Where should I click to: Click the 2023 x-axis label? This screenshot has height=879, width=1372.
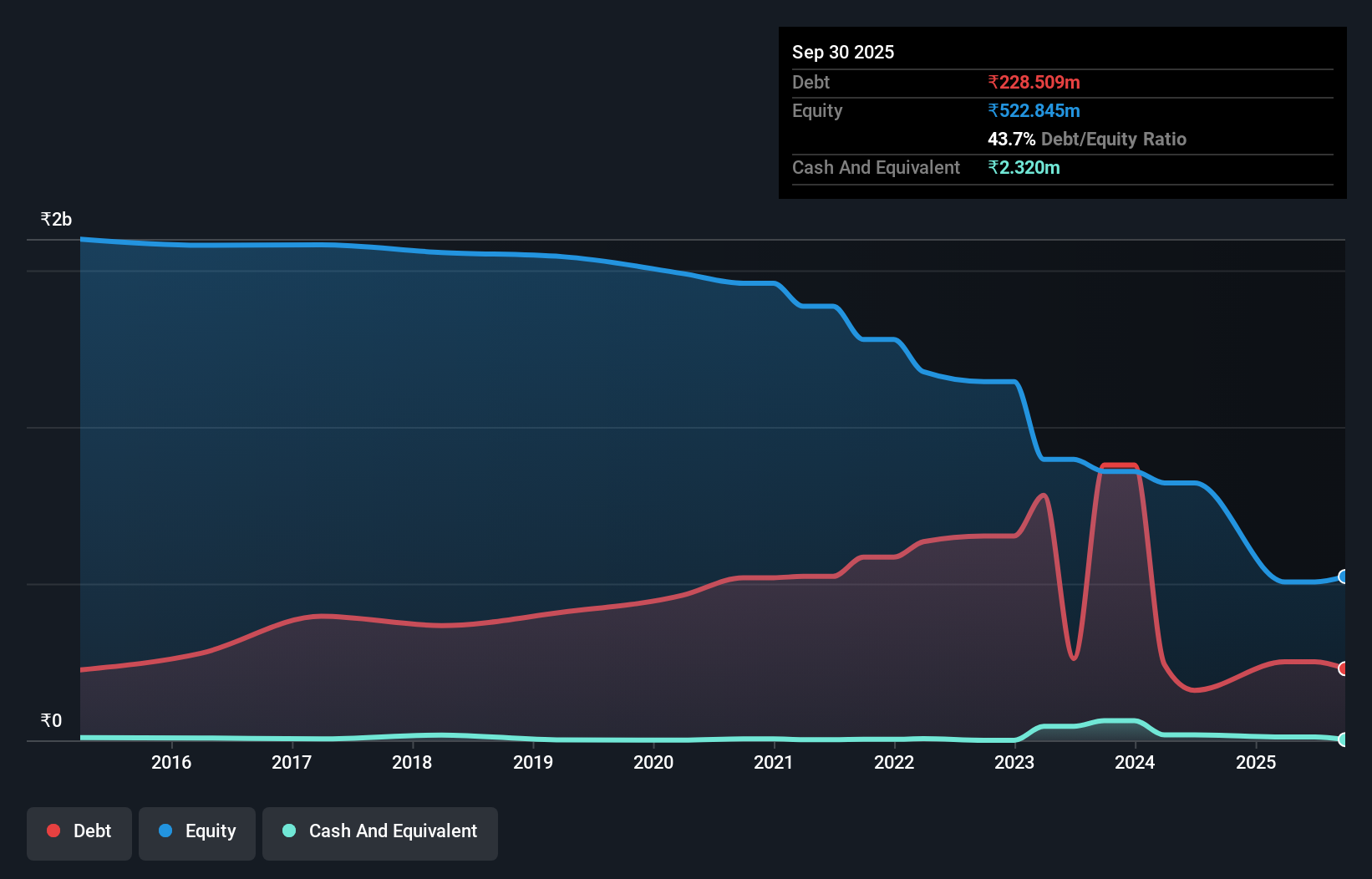[1014, 762]
